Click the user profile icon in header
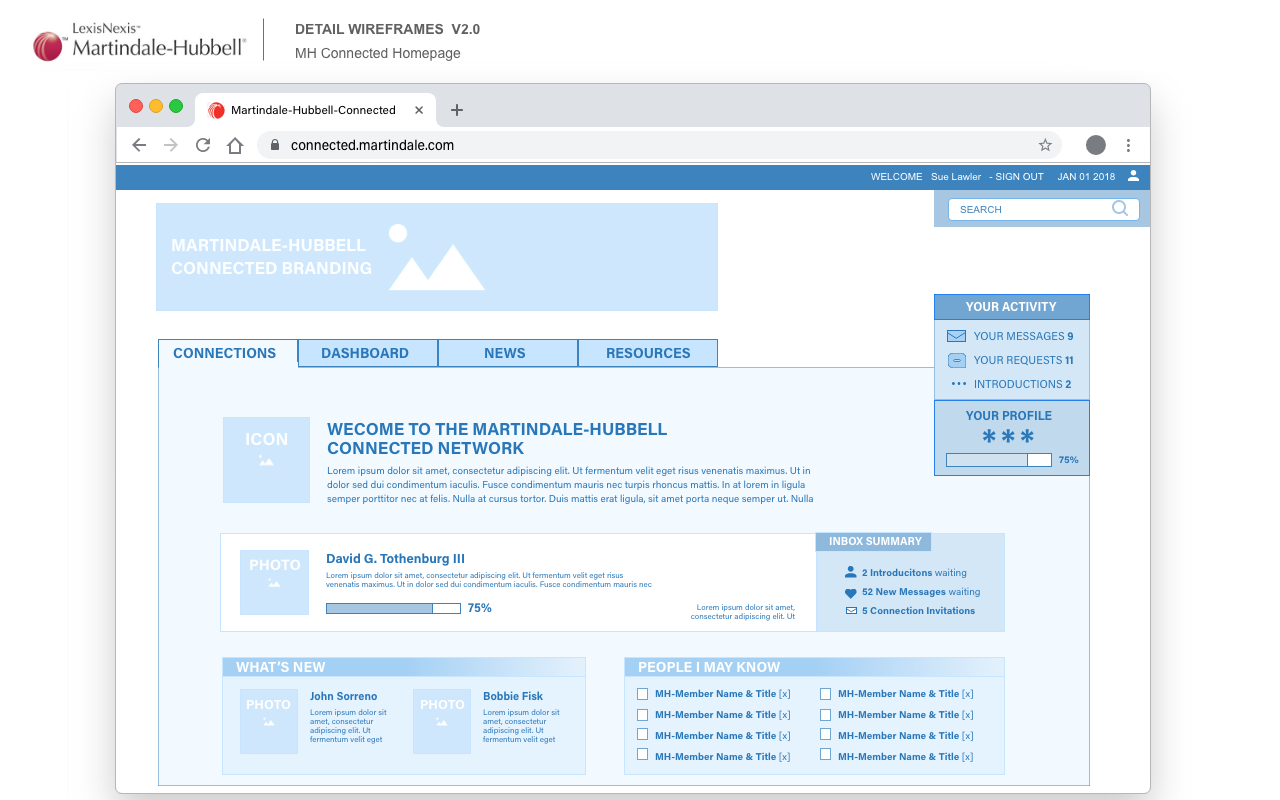Image resolution: width=1280 pixels, height=800 pixels. coord(1133,176)
